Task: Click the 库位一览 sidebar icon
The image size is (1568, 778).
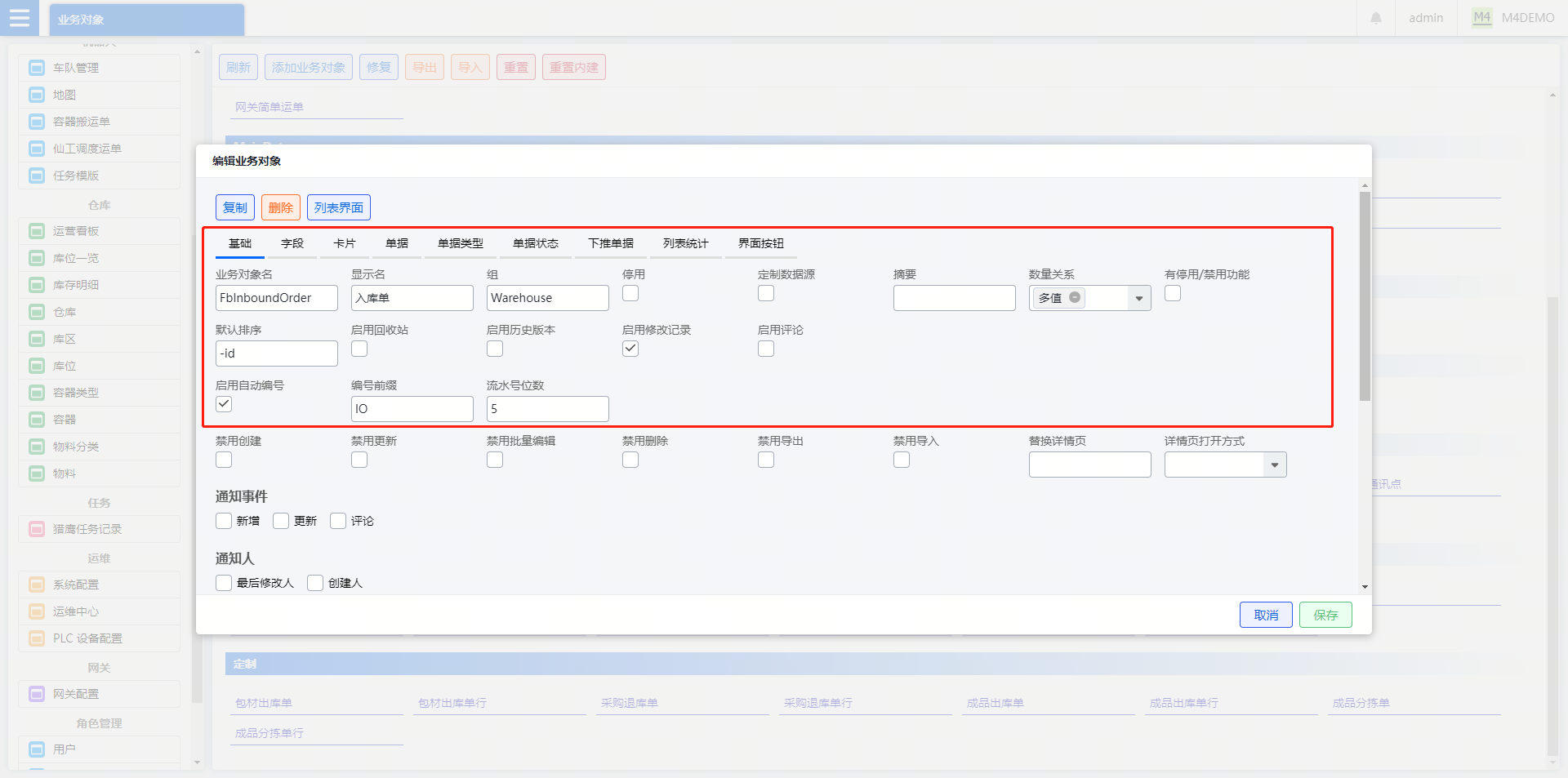Action: [x=37, y=258]
